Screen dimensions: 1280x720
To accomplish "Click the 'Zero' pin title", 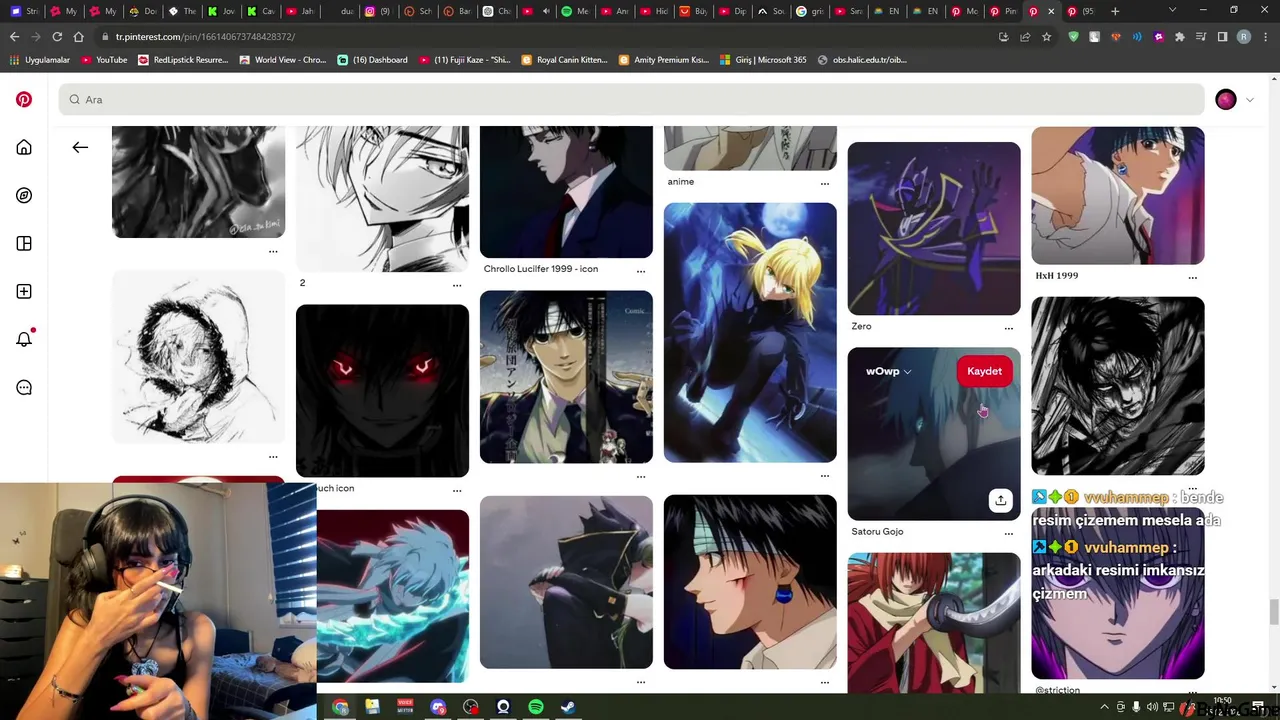I will coord(861,327).
